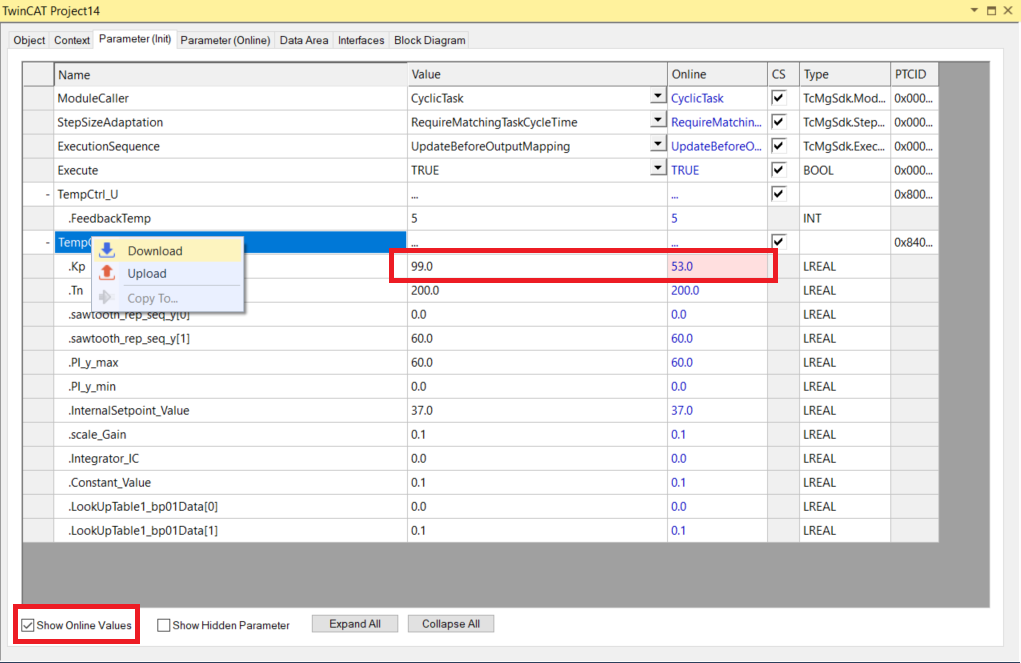Open the ExecutionSequence value dropdown
1021x663 pixels.
coord(658,145)
